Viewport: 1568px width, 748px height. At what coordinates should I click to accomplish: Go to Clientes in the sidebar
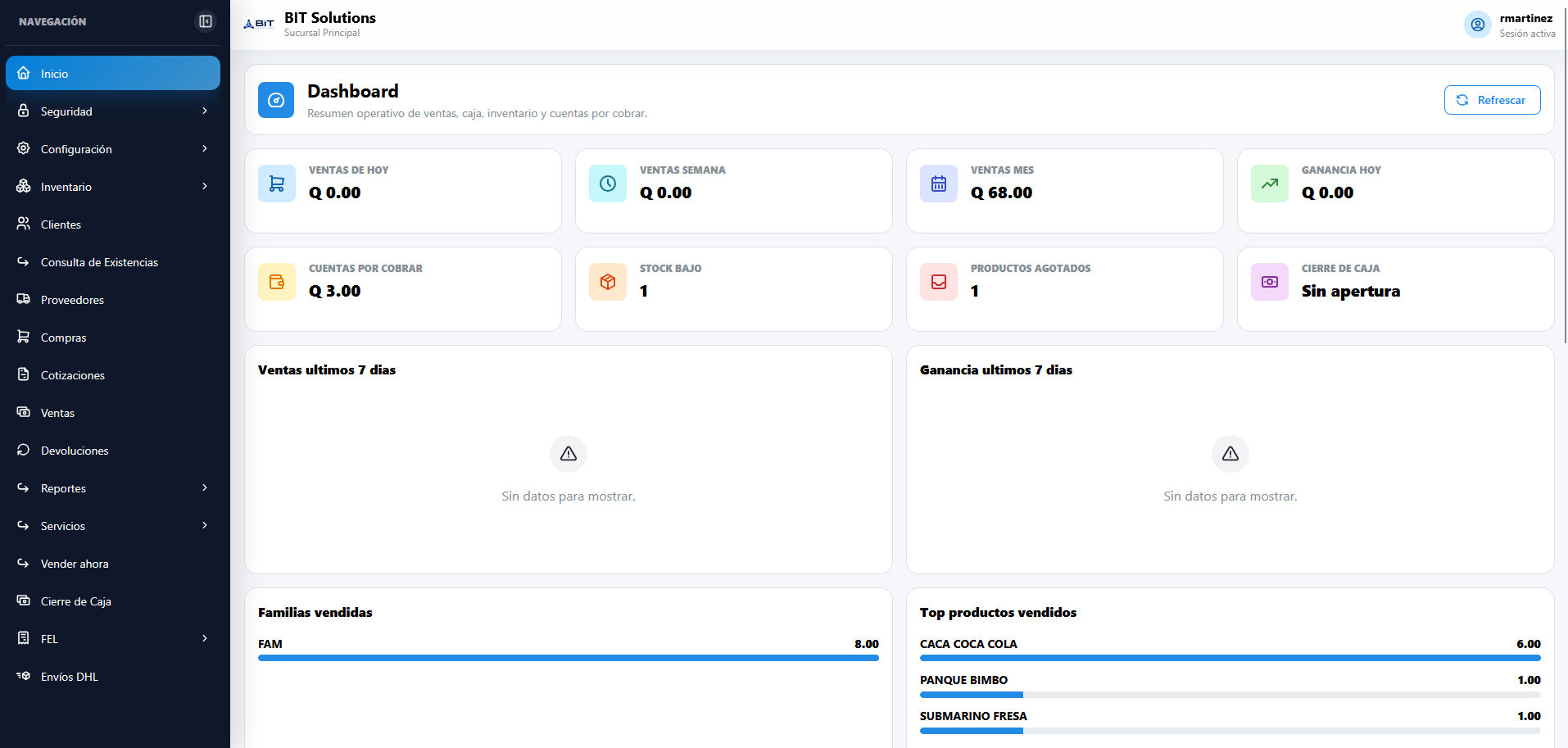113,224
